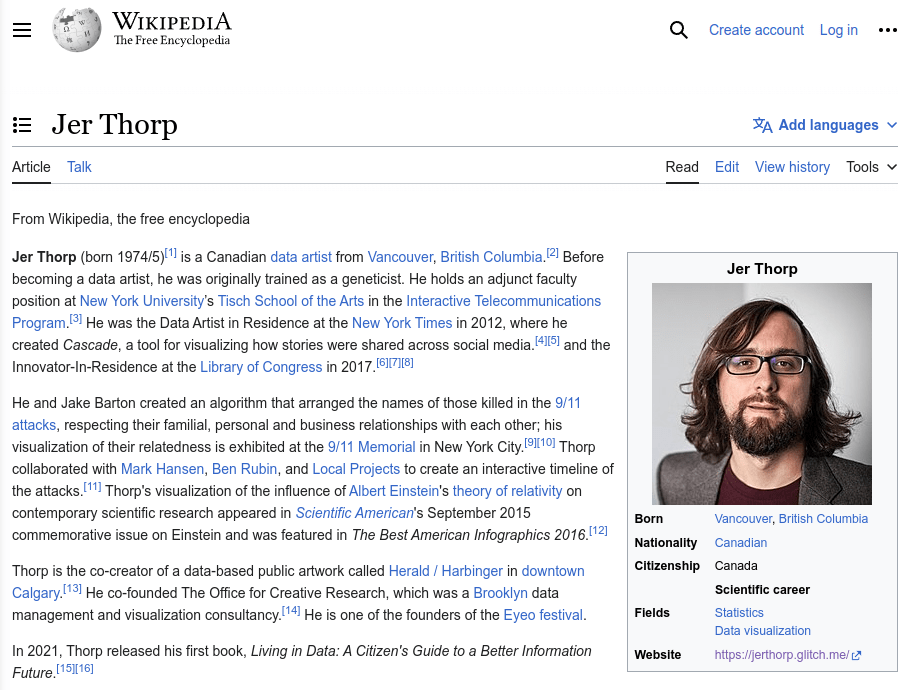Click citation reference [11]
This screenshot has height=690, width=912.
click(x=92, y=486)
